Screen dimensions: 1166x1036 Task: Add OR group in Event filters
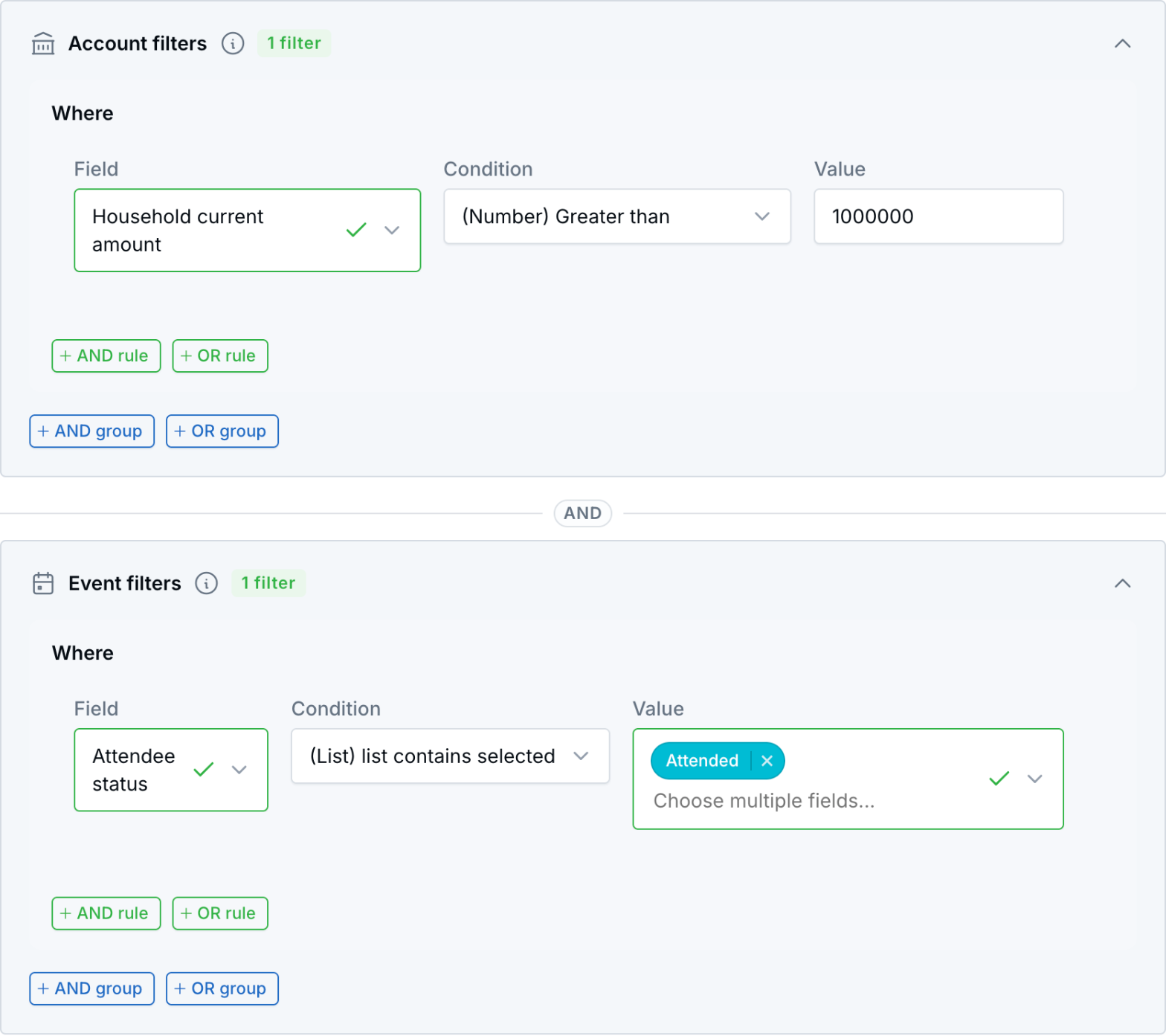(222, 990)
